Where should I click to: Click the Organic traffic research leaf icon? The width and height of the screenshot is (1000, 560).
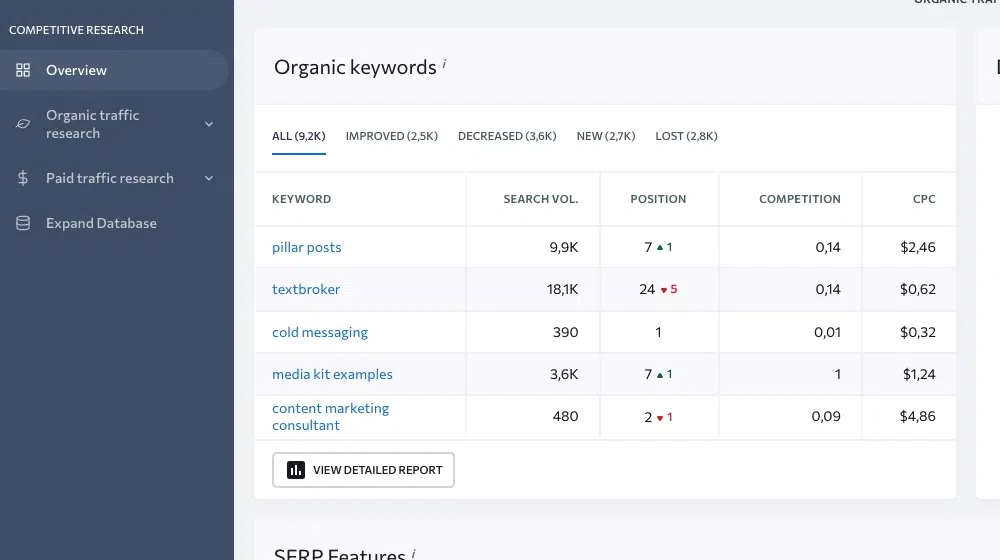[x=23, y=124]
